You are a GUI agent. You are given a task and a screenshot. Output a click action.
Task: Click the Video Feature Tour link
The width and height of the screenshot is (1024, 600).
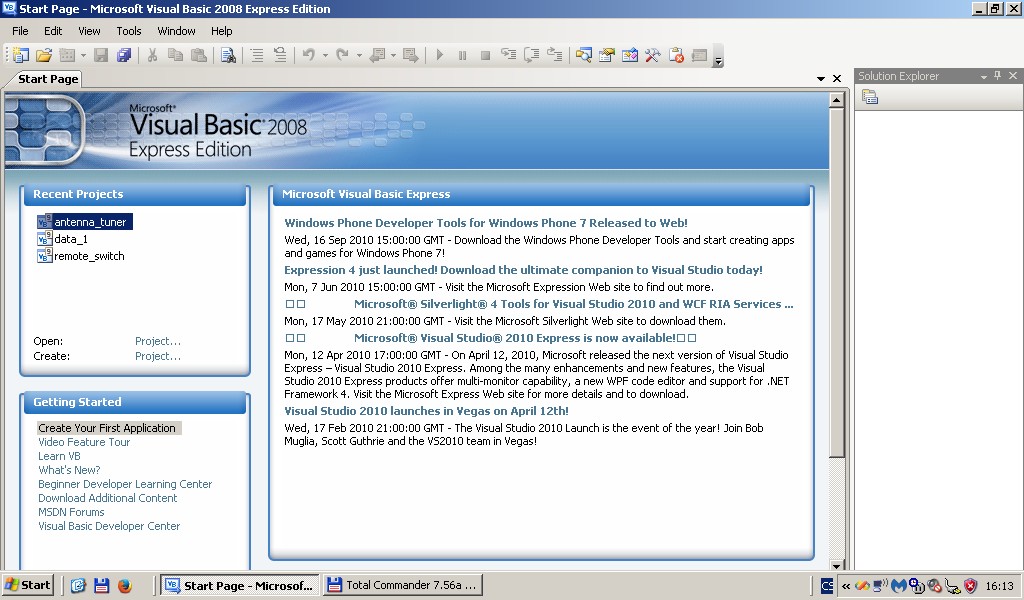[84, 442]
